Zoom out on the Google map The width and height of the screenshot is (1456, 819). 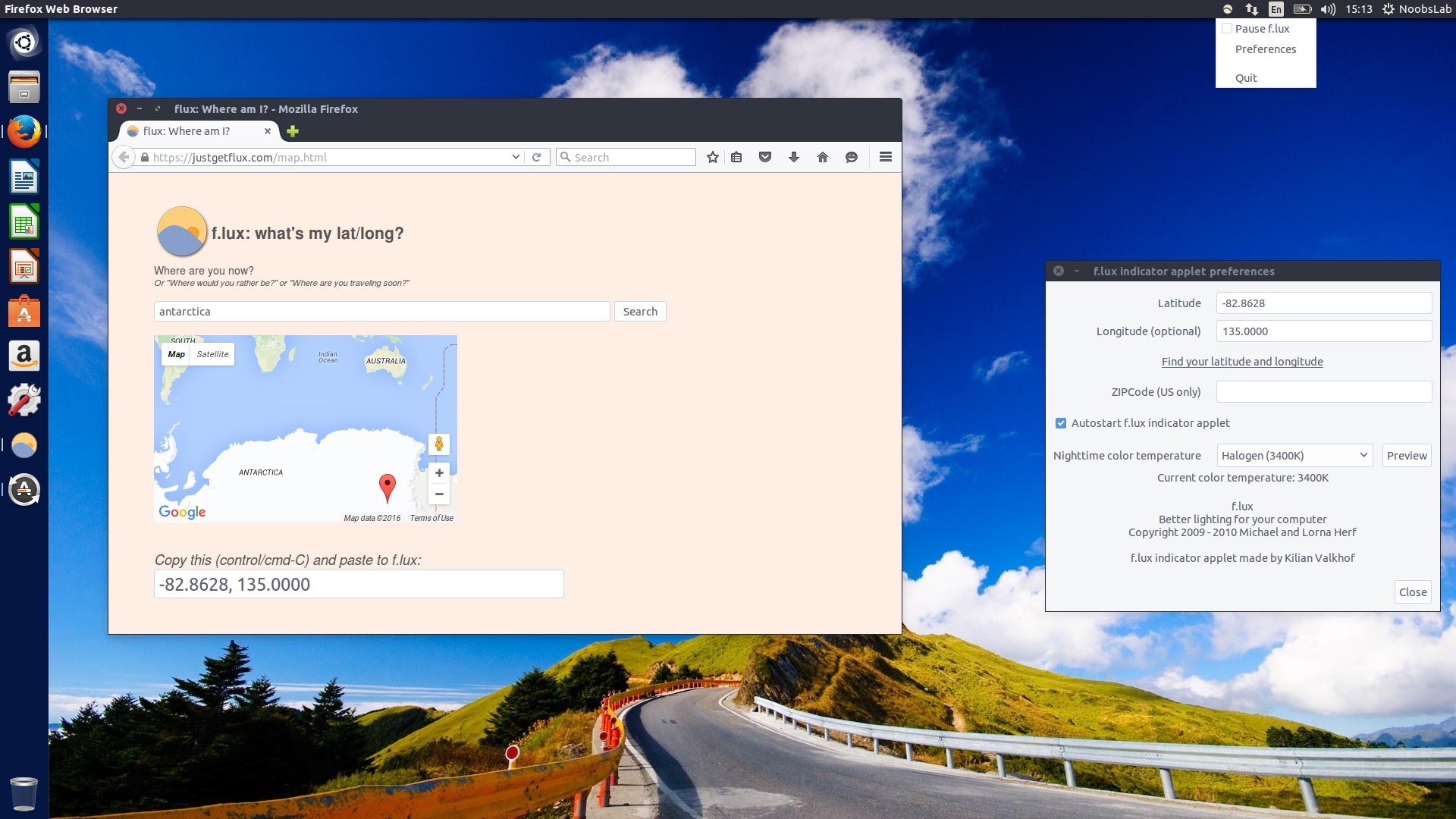click(x=439, y=494)
